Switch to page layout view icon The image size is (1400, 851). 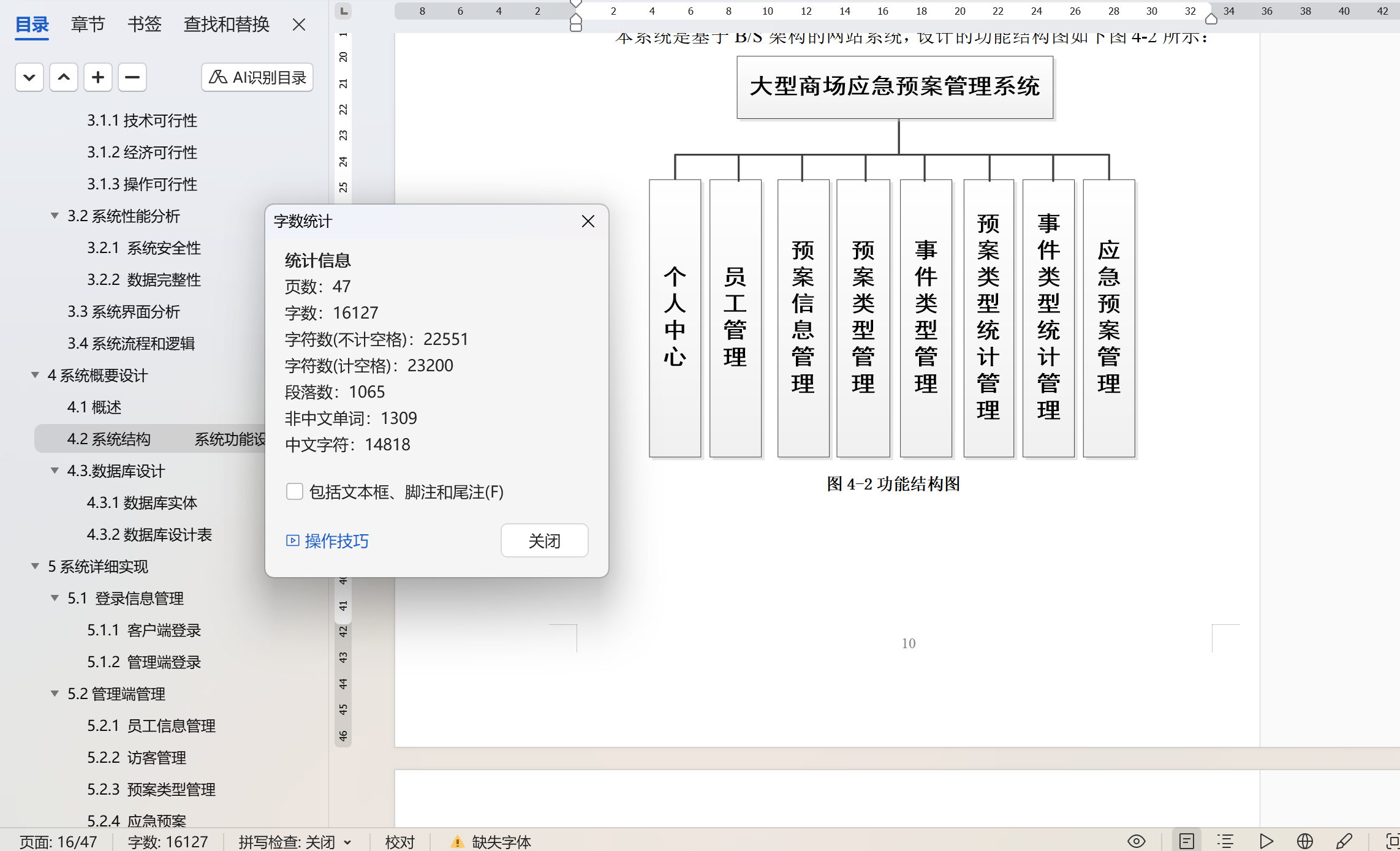point(1187,841)
